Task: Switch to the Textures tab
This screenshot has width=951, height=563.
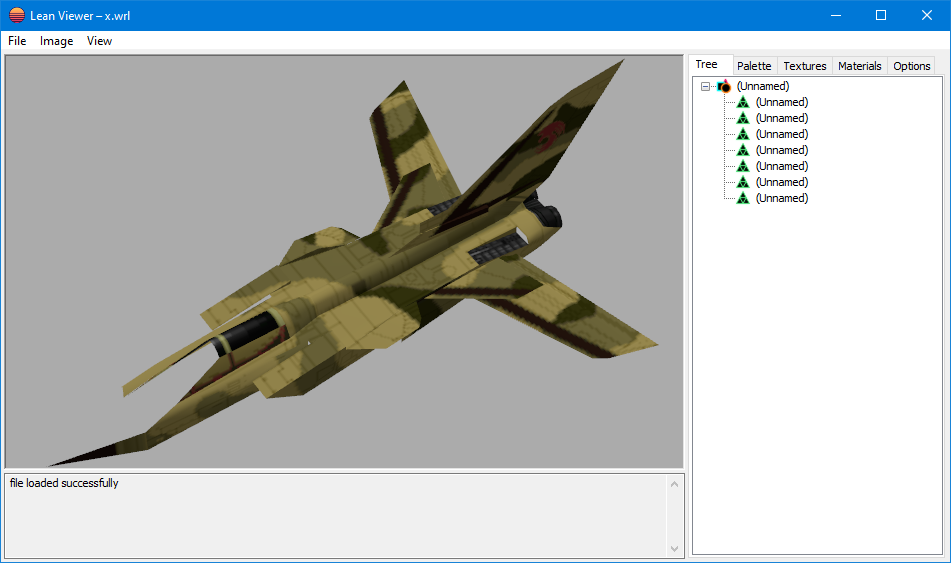Action: [805, 66]
